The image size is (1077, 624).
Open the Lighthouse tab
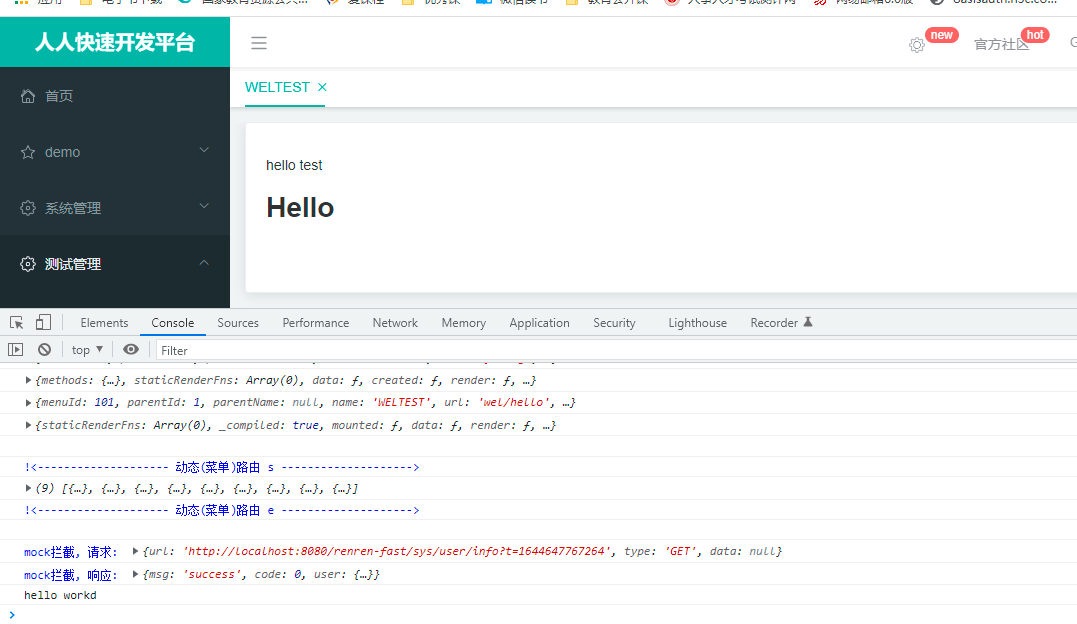pos(697,323)
